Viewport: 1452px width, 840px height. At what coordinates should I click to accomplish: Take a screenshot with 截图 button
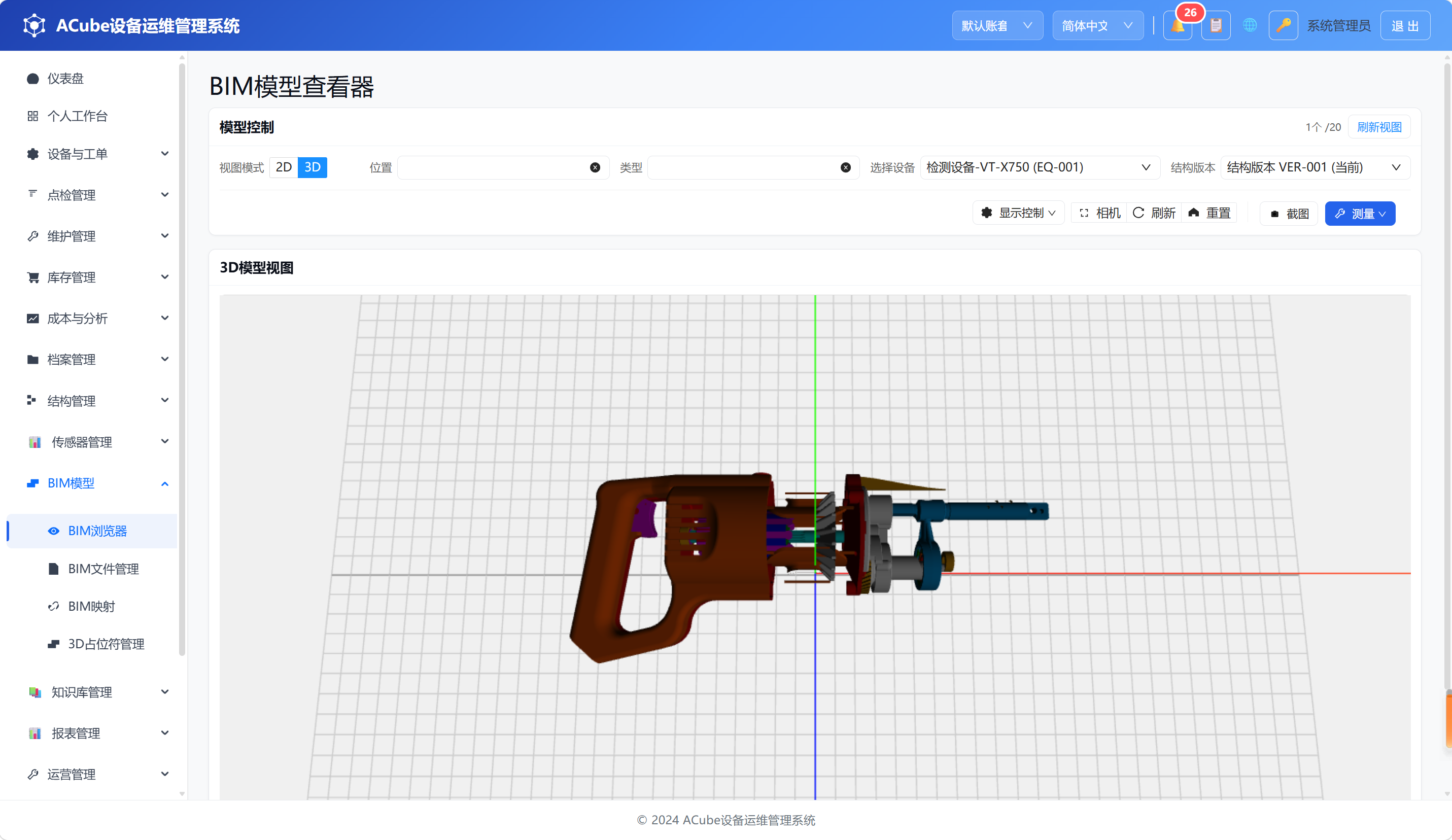pos(1289,214)
